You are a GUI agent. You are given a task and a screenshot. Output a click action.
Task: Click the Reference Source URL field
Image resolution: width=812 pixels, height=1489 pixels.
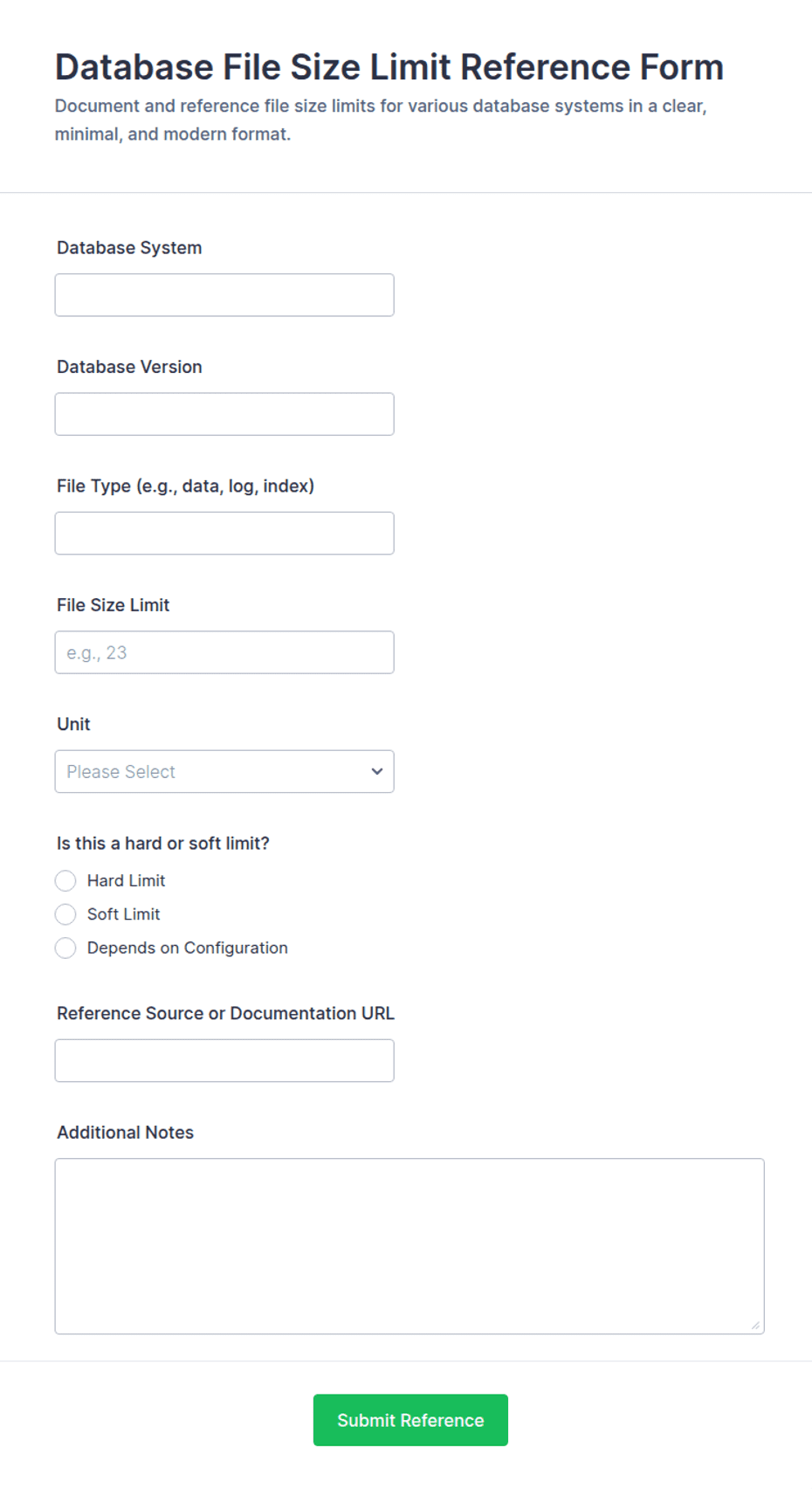pyautogui.click(x=224, y=1061)
